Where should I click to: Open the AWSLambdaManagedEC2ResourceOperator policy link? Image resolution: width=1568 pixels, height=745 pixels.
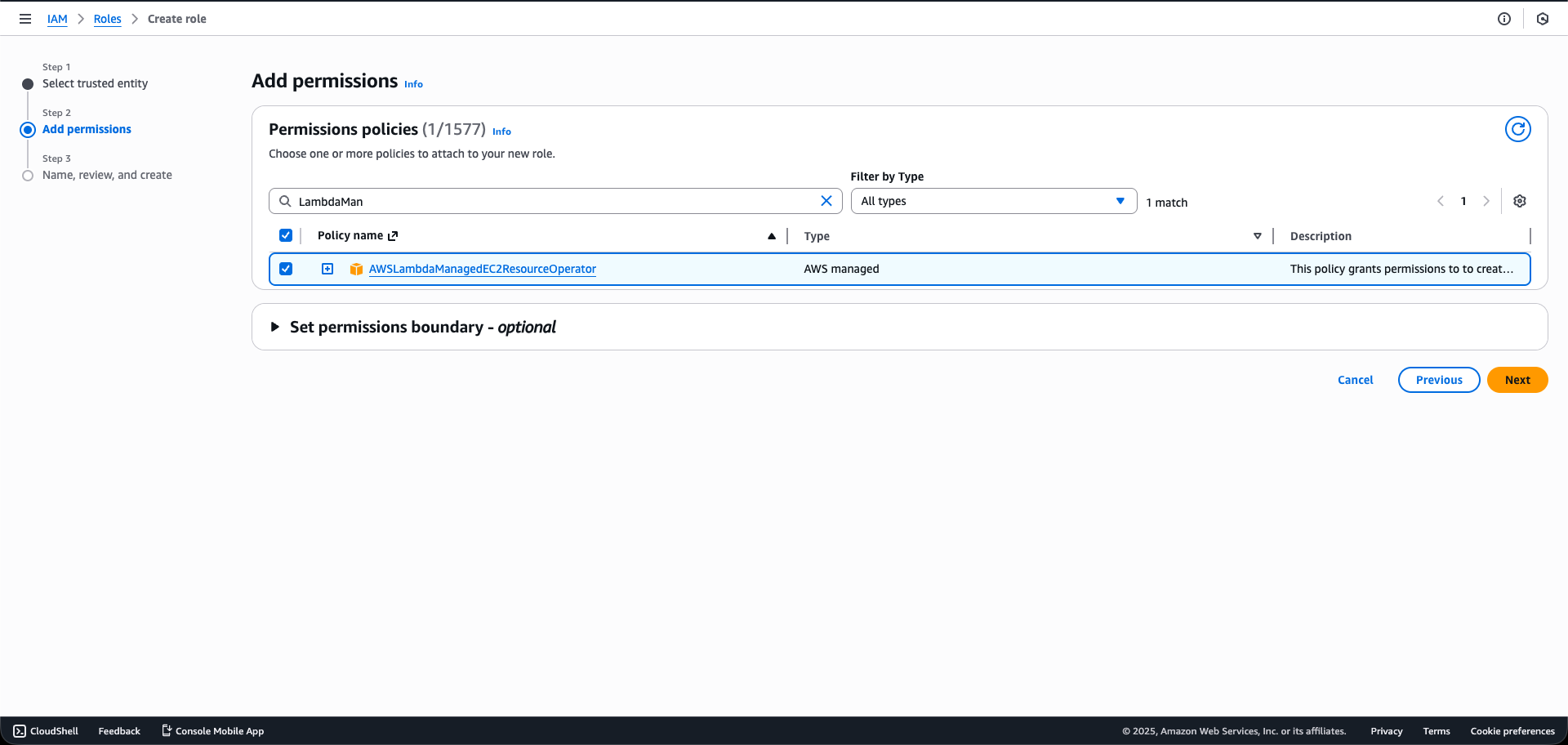pos(482,269)
